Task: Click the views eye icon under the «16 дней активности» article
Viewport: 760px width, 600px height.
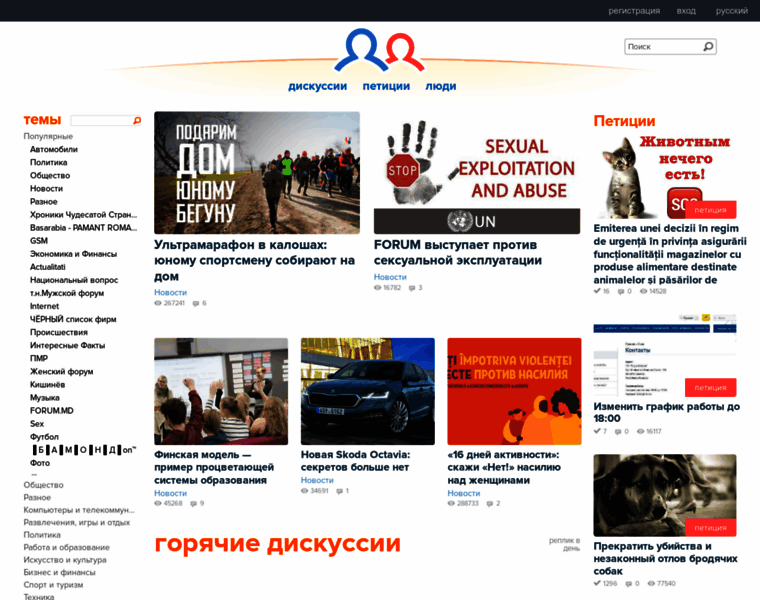Action: [x=451, y=504]
